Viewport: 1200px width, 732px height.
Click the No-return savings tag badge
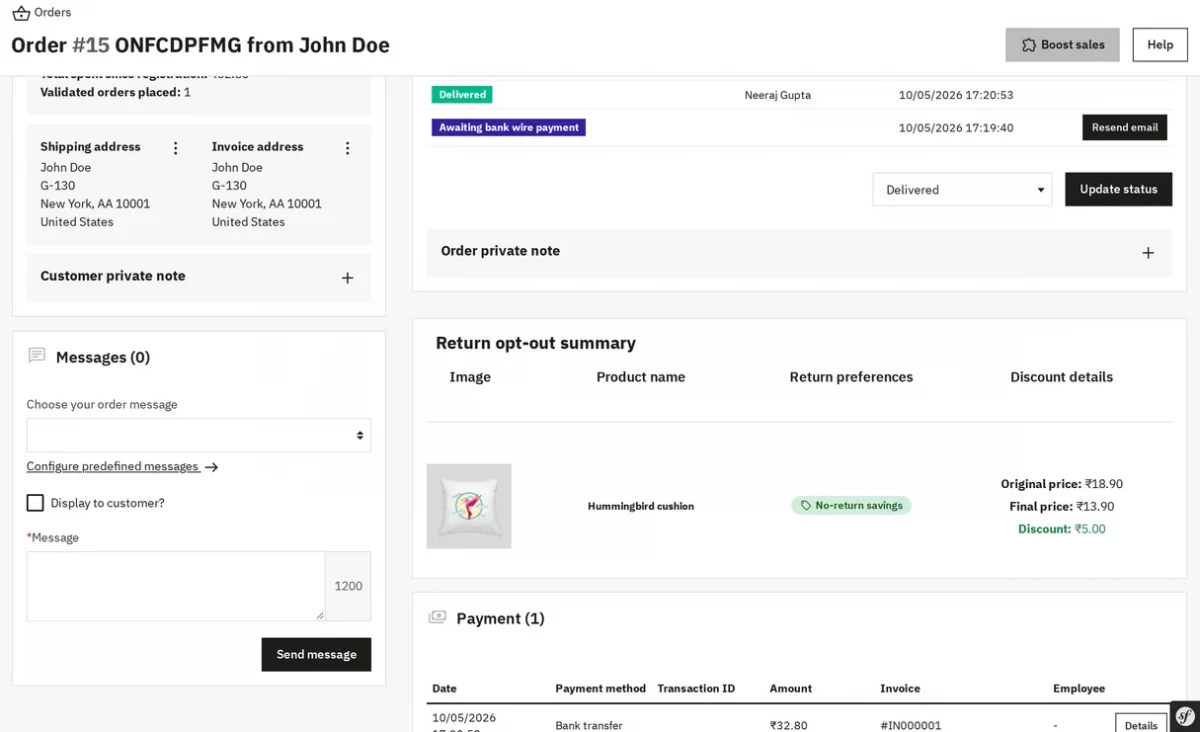851,506
